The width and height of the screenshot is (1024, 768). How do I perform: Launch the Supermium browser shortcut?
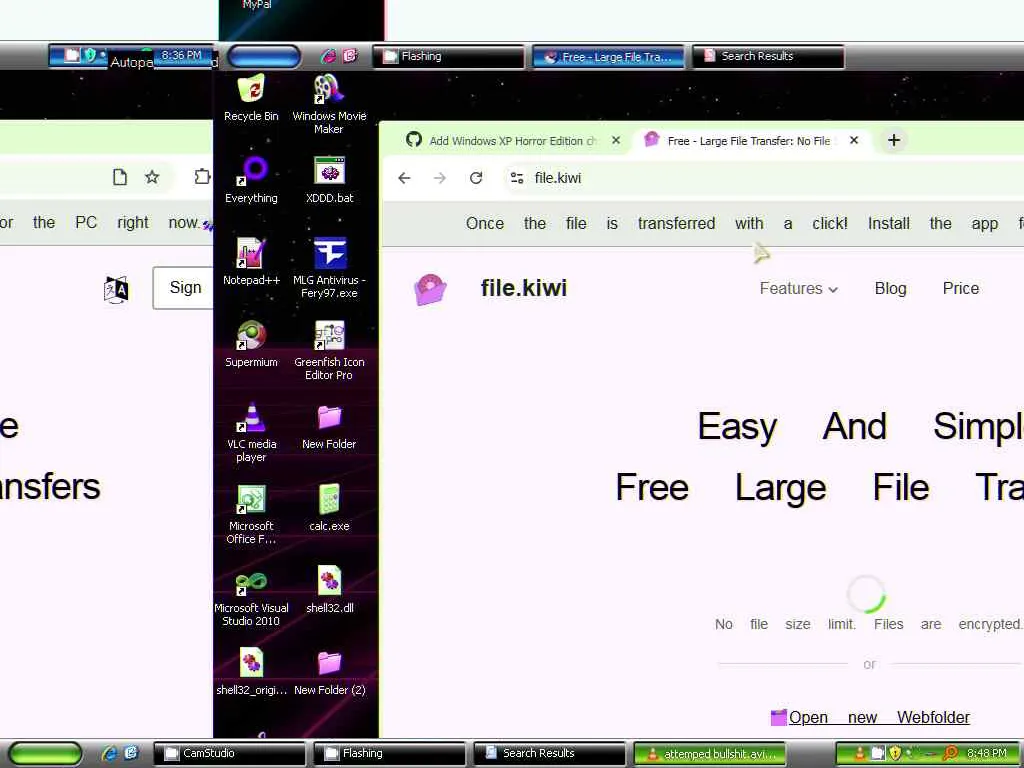tap(251, 344)
